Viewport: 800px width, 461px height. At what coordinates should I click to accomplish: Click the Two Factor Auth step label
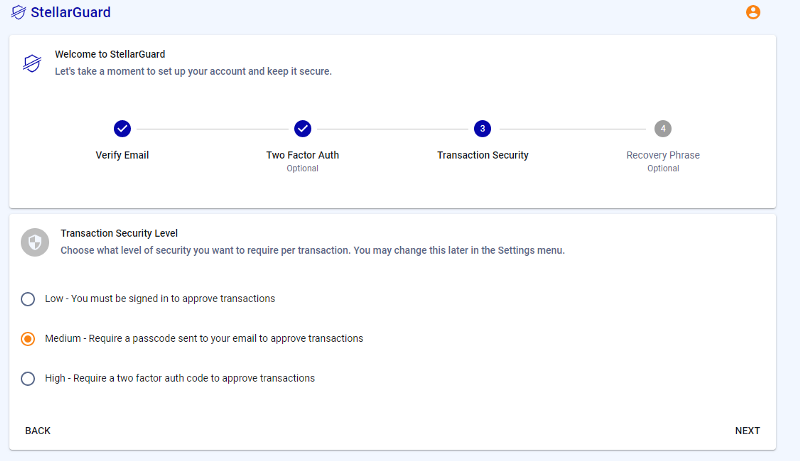303,155
